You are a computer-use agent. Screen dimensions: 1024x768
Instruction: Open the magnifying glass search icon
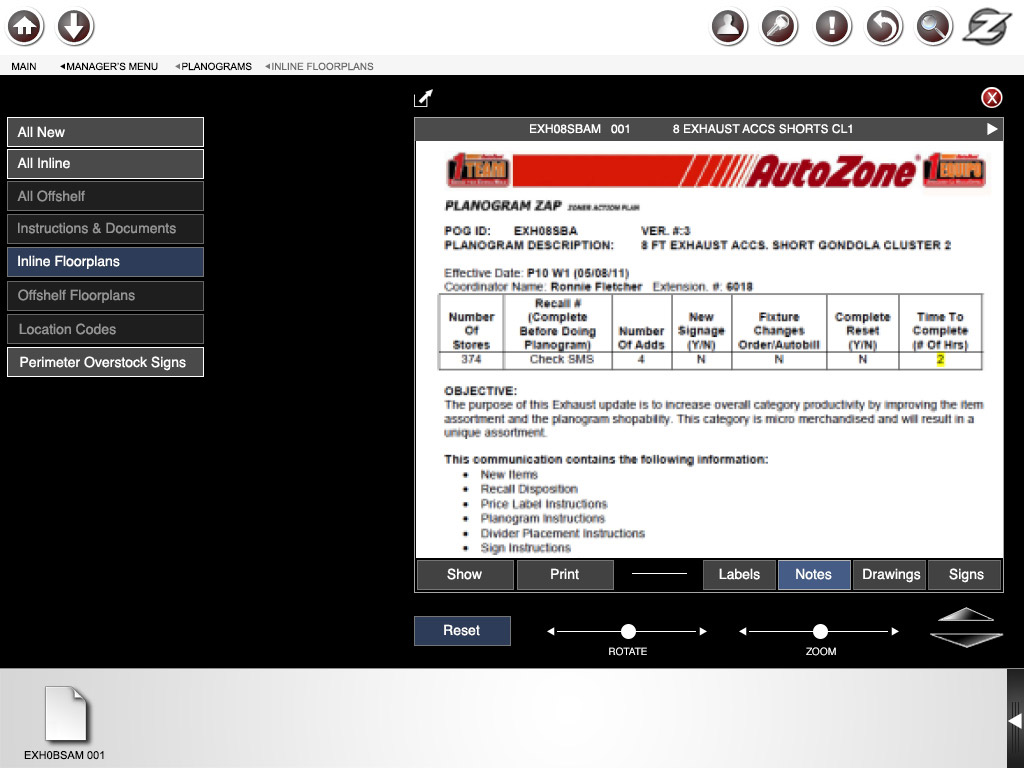click(x=934, y=27)
